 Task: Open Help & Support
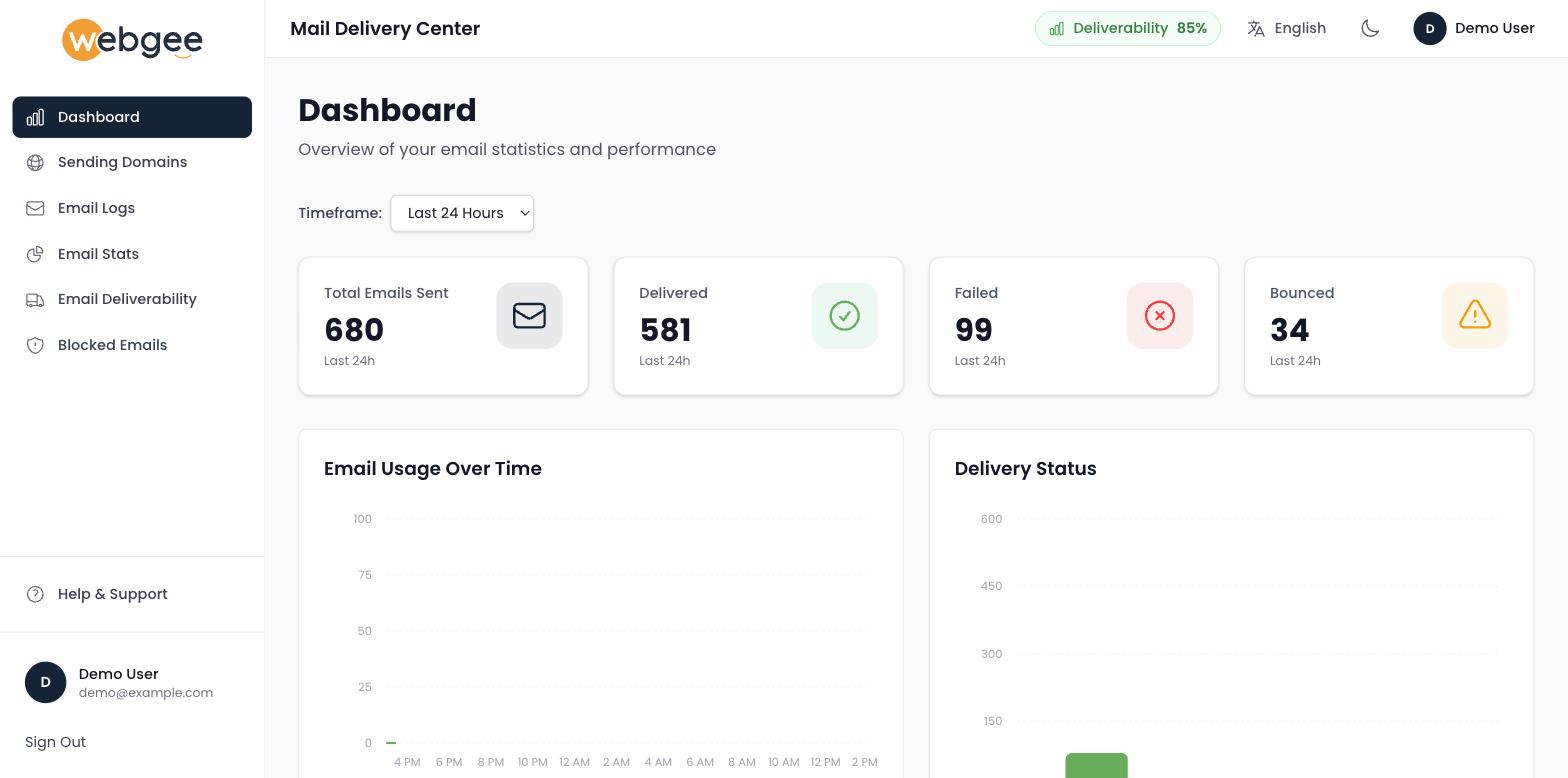tap(132, 594)
